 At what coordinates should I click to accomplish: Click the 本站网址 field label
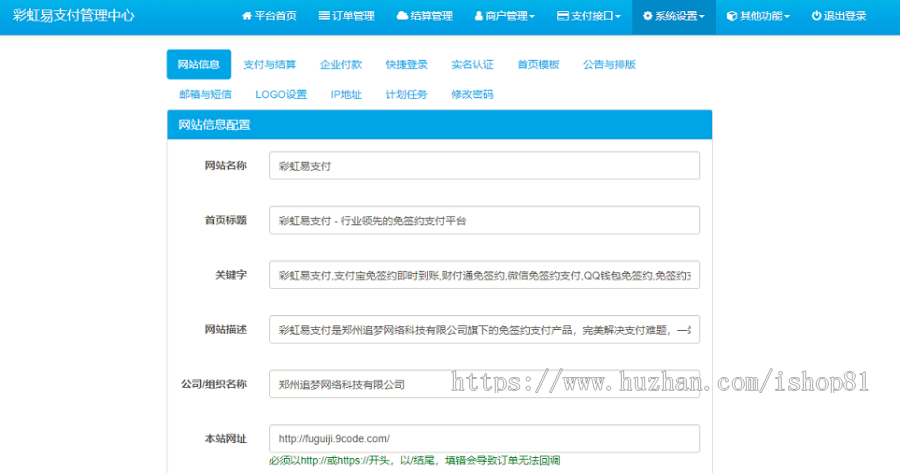(x=226, y=438)
